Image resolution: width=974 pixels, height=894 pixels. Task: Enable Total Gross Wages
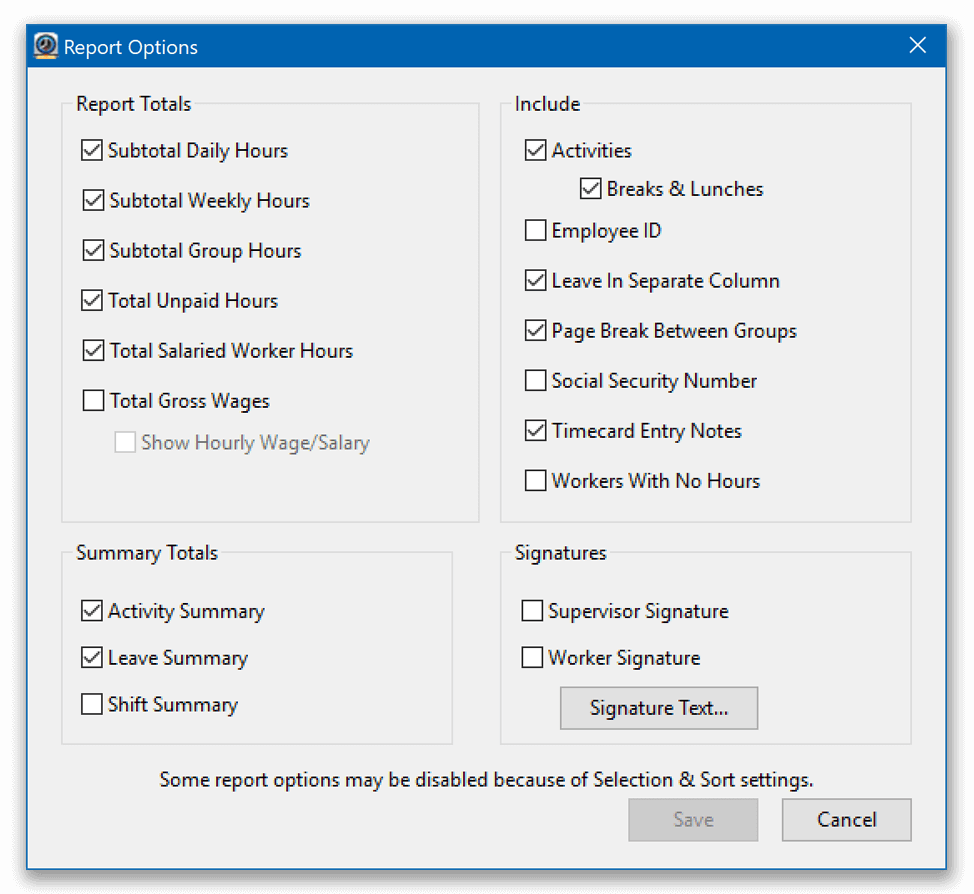91,400
